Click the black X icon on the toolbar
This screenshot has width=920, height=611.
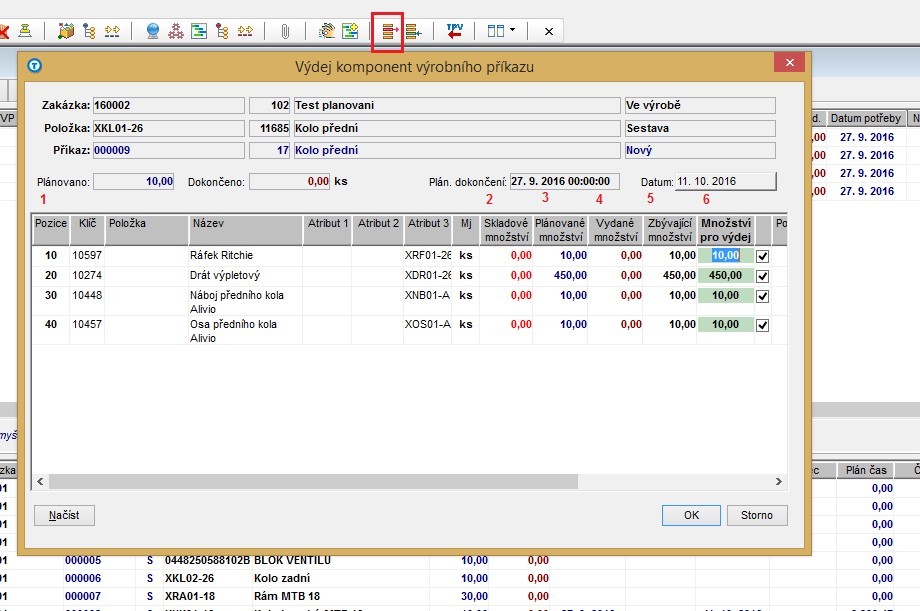click(x=549, y=32)
